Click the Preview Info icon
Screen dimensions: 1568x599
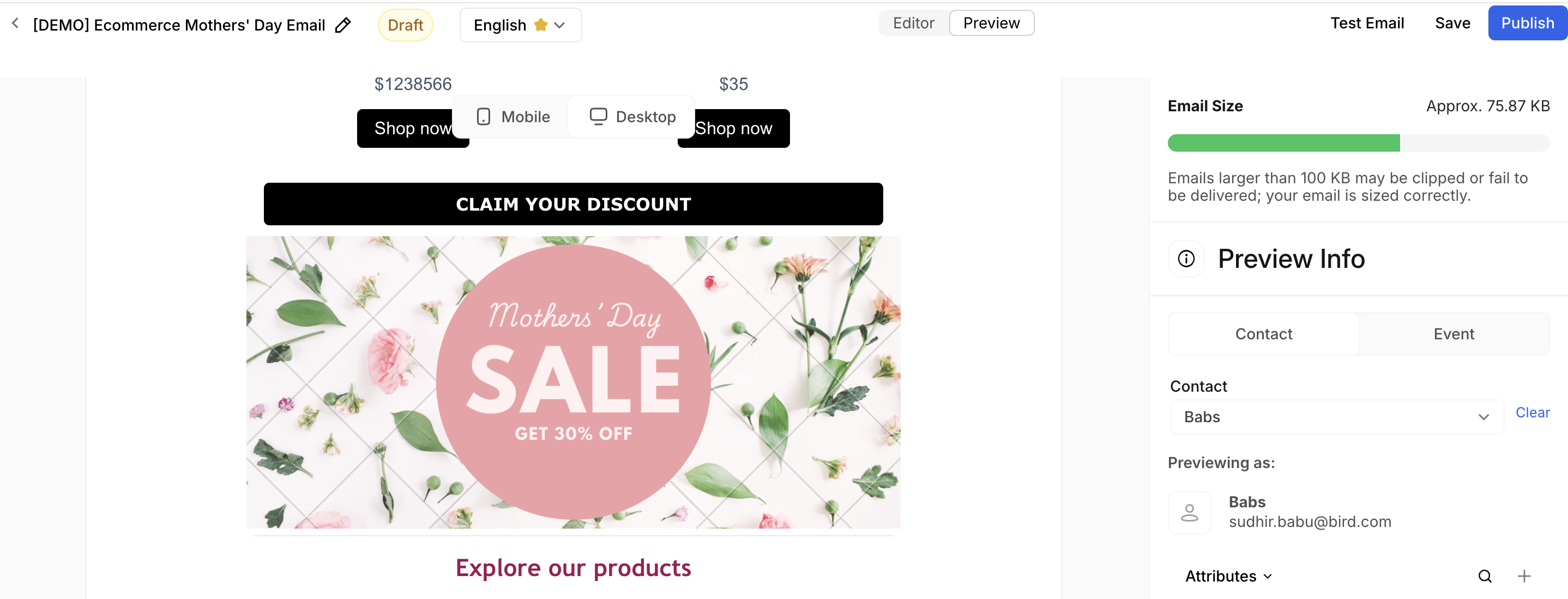1186,259
